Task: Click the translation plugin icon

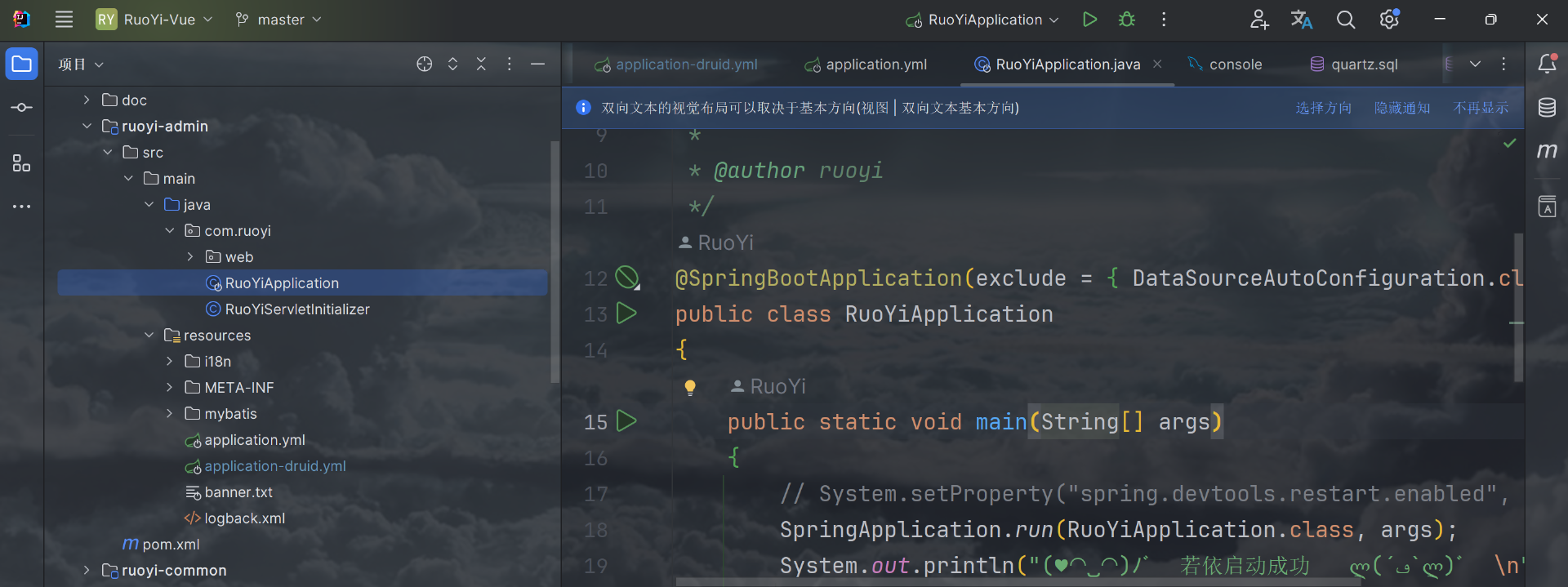Action: [x=1302, y=20]
